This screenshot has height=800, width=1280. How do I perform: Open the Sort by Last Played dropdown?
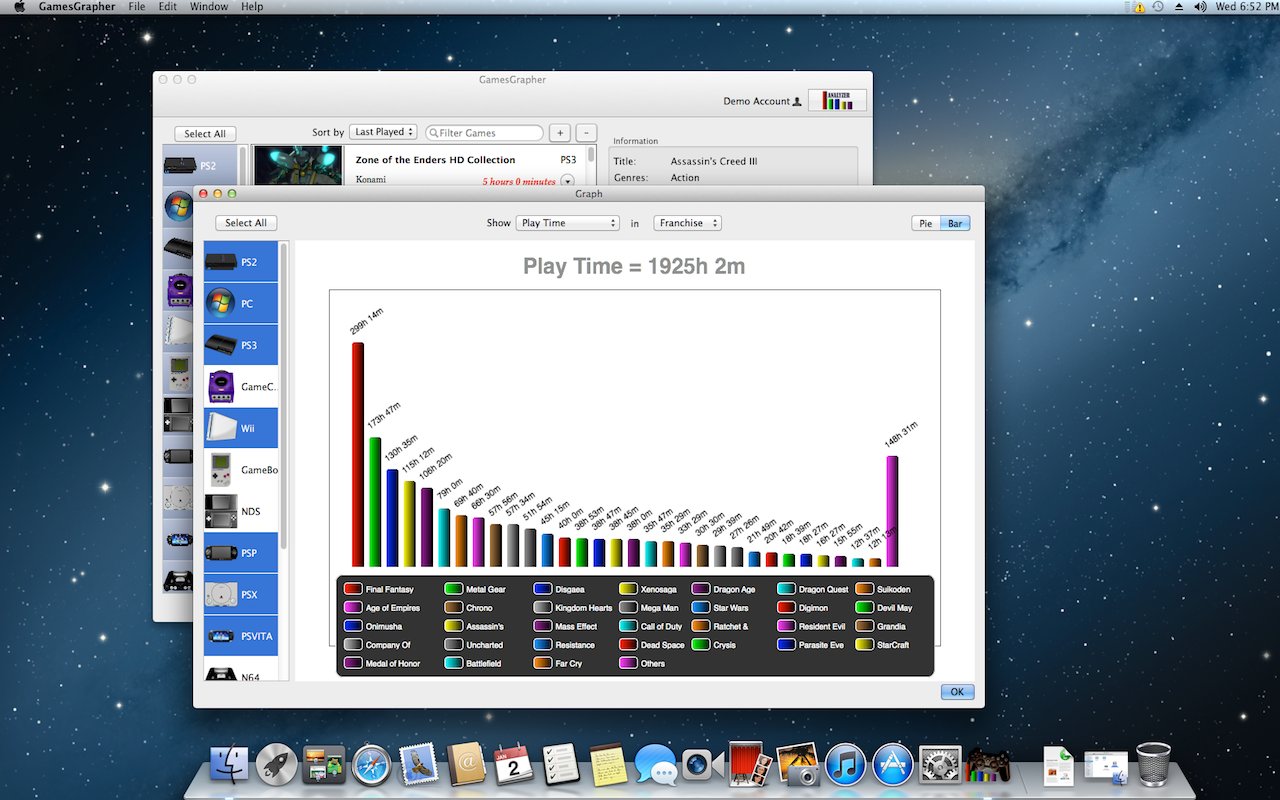[x=383, y=132]
